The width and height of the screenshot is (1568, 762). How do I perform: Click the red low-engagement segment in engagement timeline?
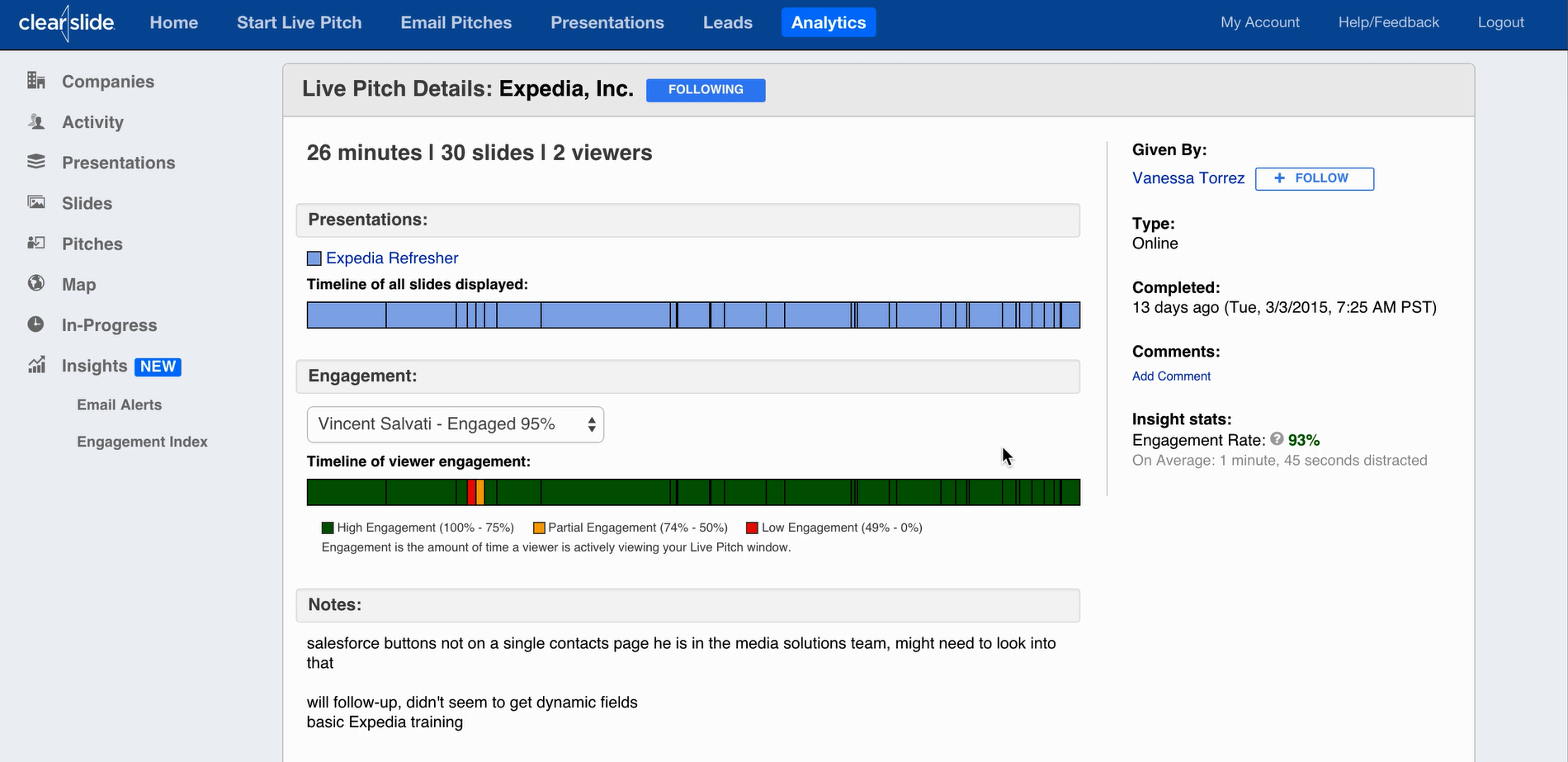[471, 492]
